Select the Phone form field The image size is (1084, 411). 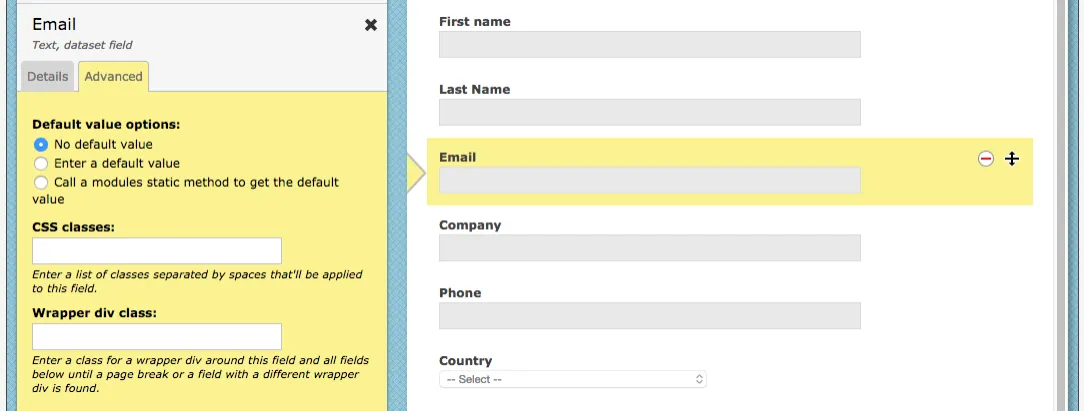point(650,315)
